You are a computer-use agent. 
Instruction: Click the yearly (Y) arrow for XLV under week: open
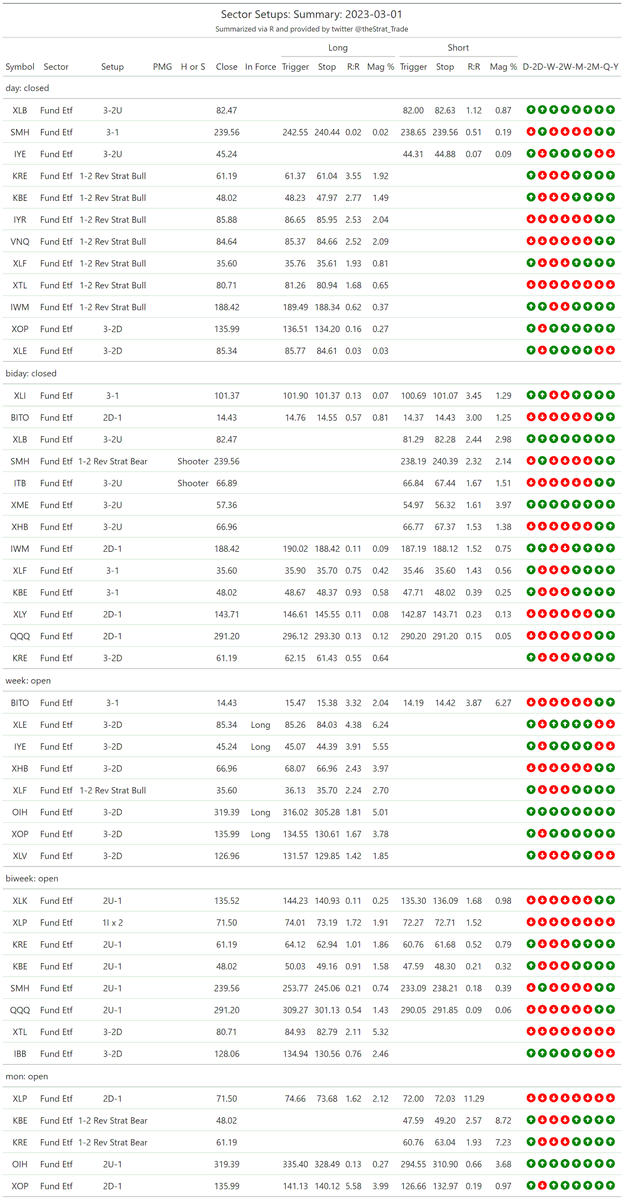[612, 856]
